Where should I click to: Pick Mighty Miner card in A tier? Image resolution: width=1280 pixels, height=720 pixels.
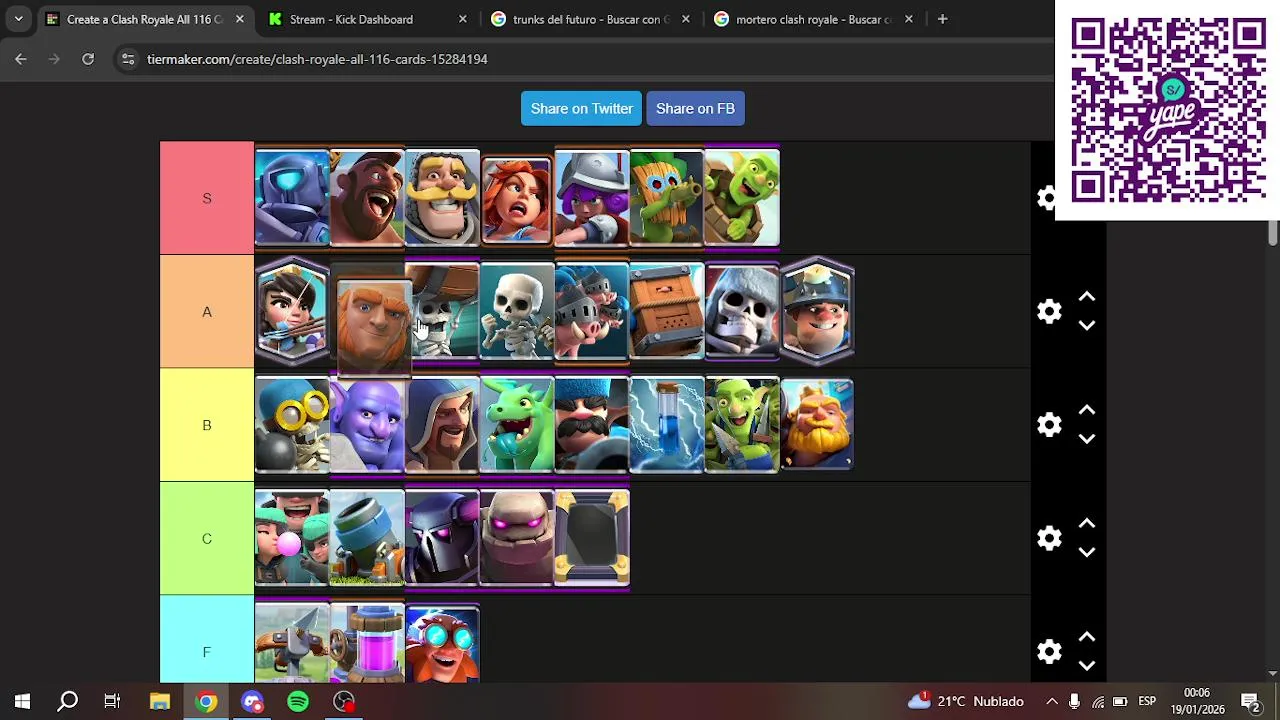click(x=817, y=312)
